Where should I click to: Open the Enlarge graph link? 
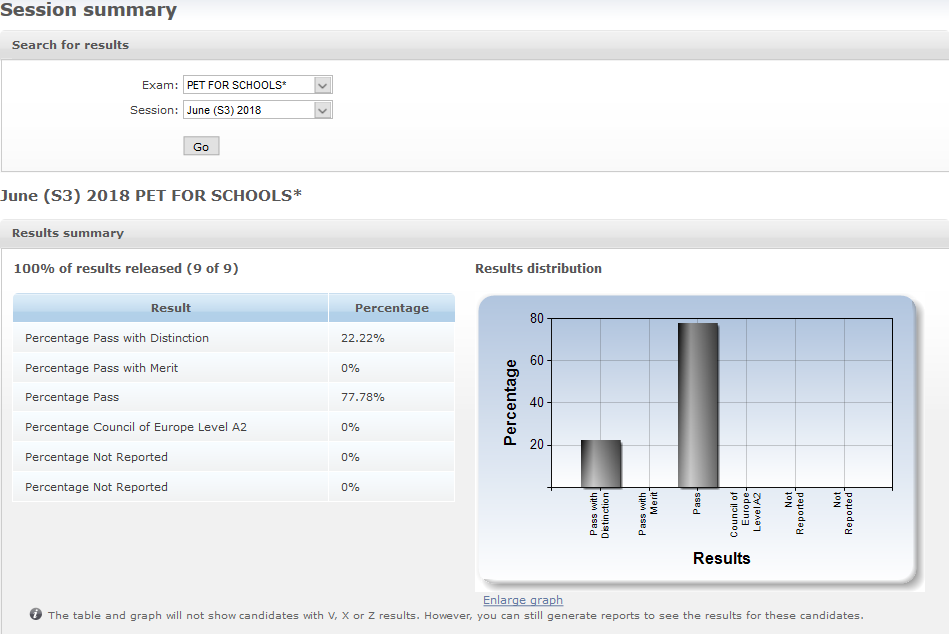tap(523, 600)
